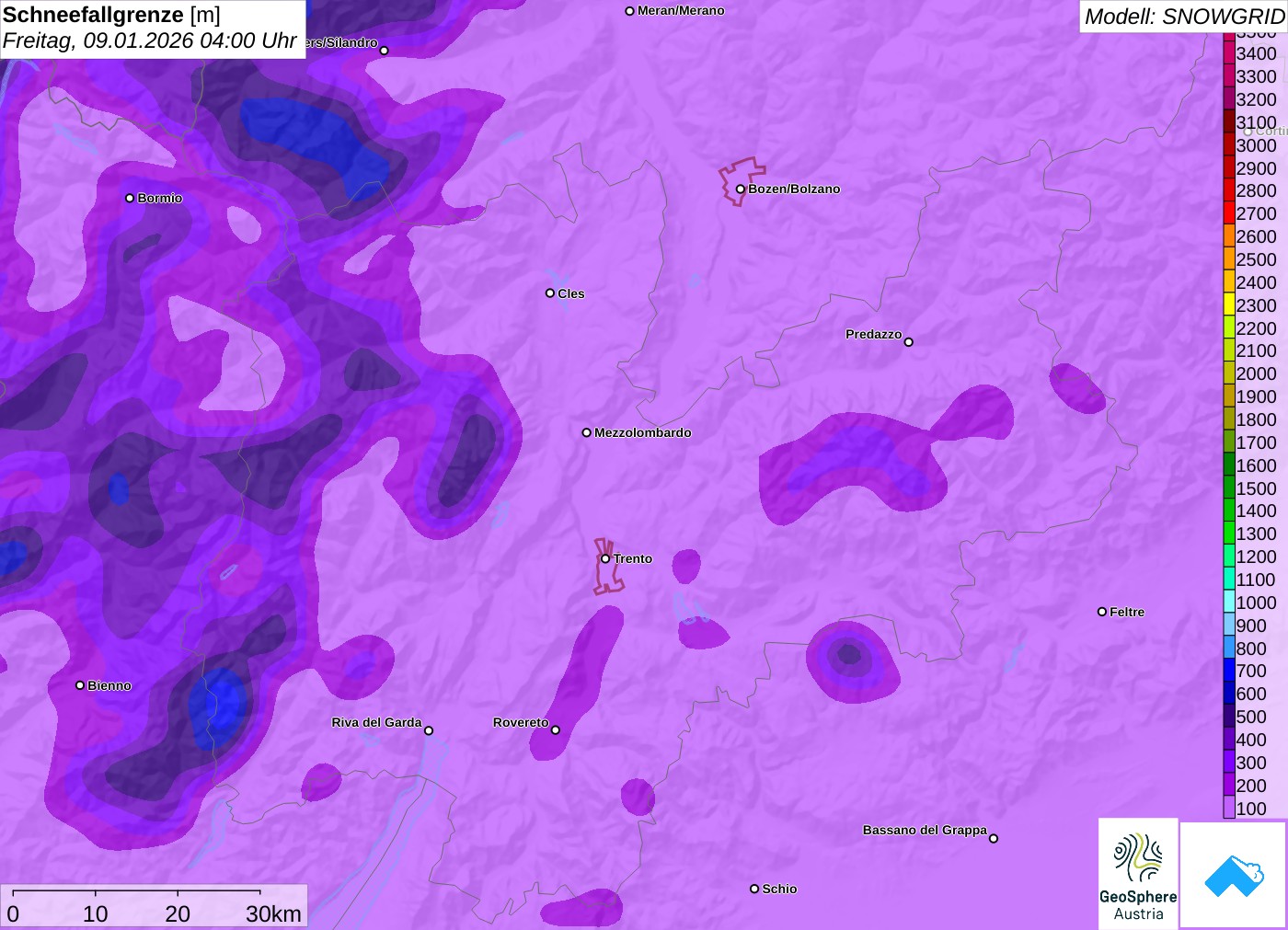Click the Mezzolombardo location marker
The image size is (1288, 930).
(x=587, y=432)
